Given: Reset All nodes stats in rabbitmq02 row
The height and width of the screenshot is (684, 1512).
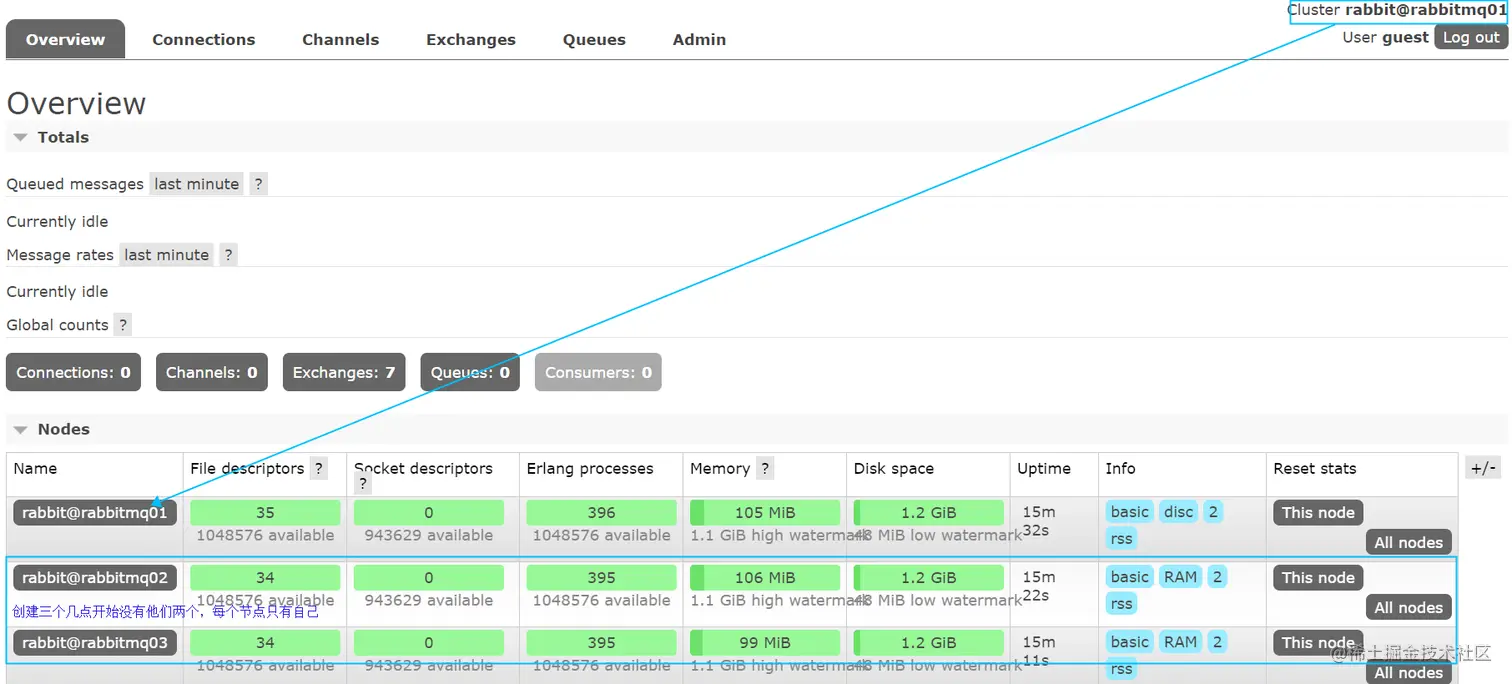Looking at the screenshot, I should click(1408, 607).
